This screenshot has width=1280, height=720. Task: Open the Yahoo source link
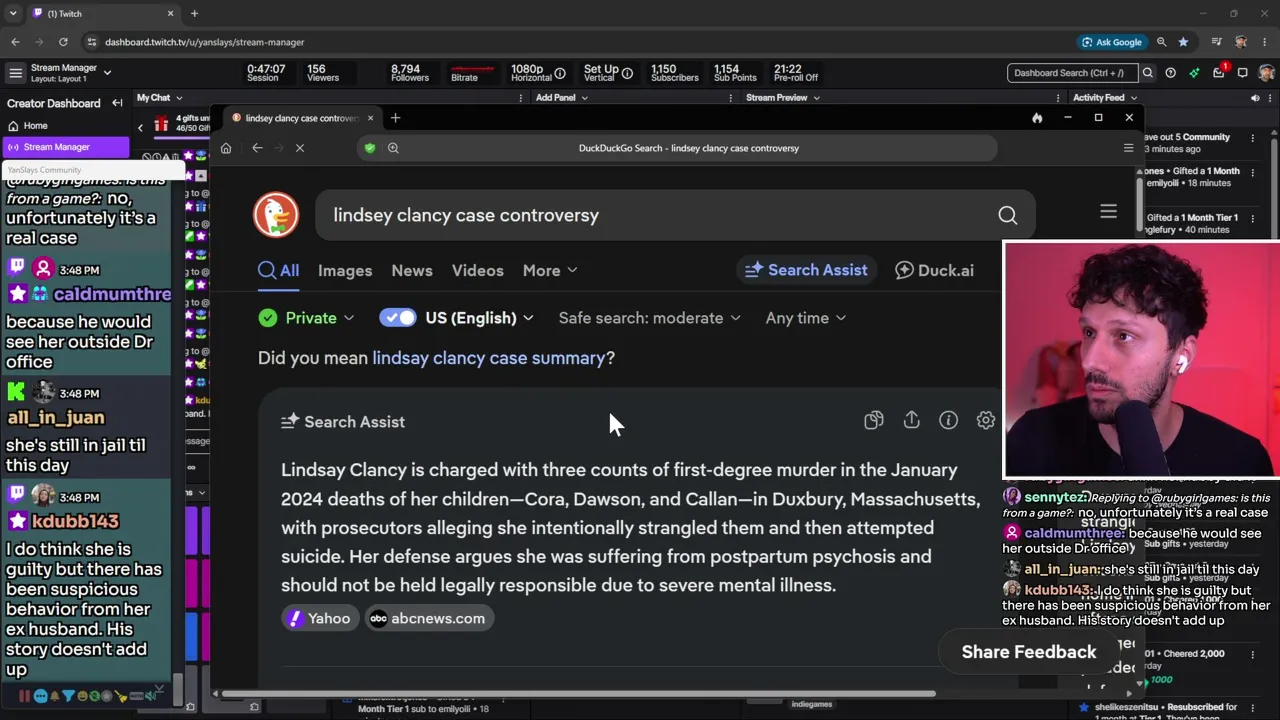[319, 618]
